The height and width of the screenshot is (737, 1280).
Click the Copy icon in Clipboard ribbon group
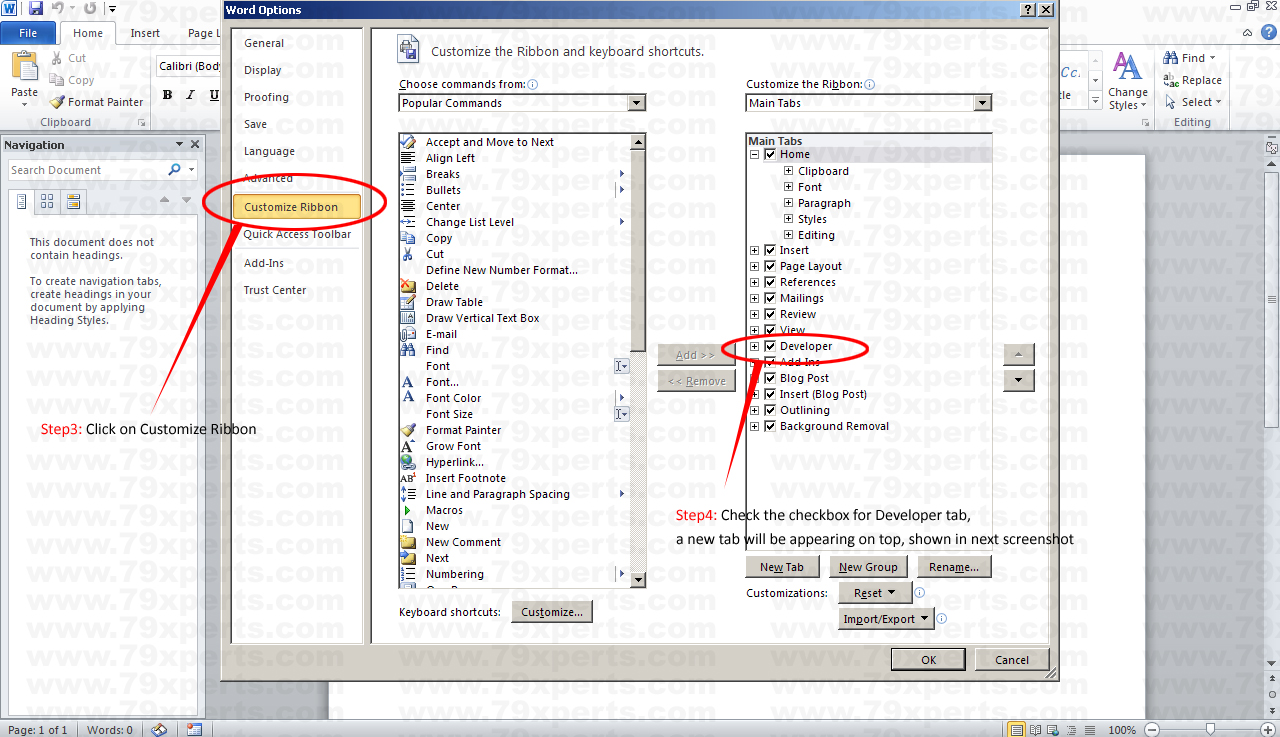coord(56,80)
